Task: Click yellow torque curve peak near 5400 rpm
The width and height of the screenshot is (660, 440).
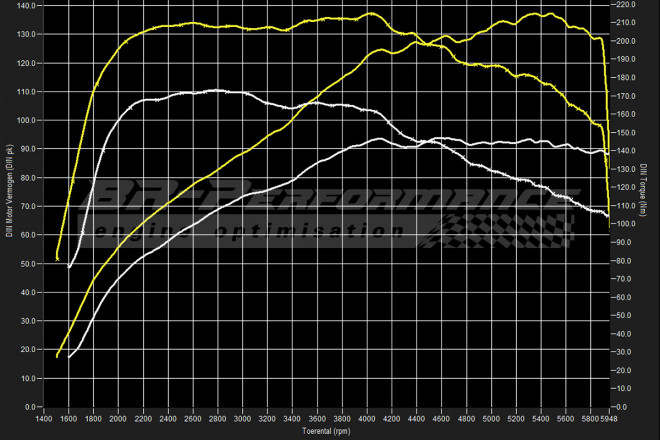Action: (x=535, y=14)
